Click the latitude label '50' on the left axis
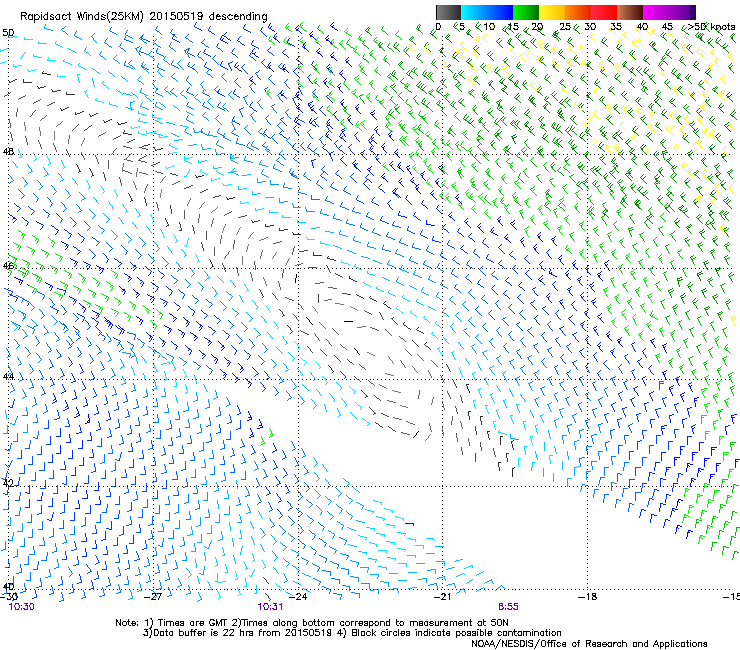This screenshot has height=650, width=740. click(x=8, y=33)
